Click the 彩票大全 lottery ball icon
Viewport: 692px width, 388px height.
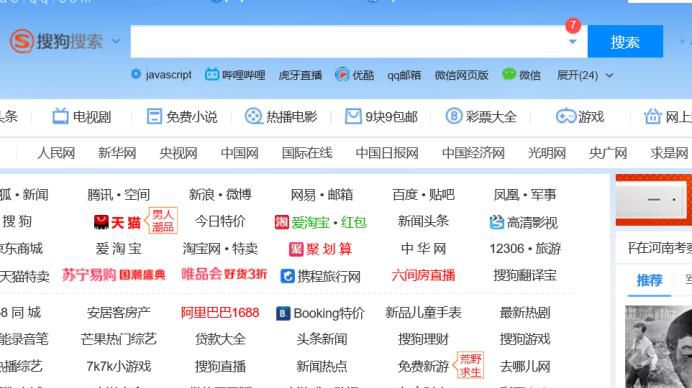click(454, 117)
